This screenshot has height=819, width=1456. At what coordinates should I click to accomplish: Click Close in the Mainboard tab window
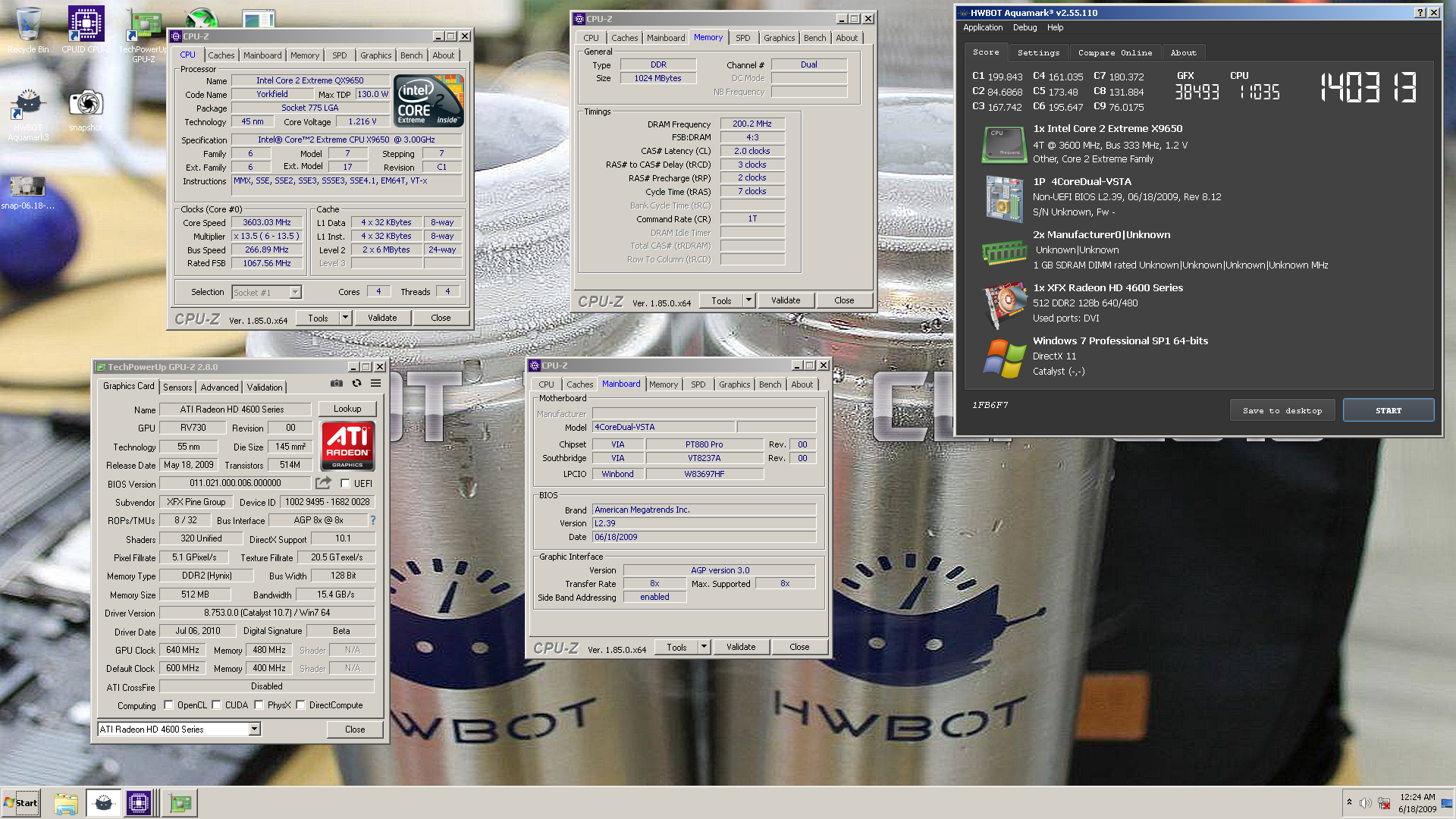pyautogui.click(x=799, y=647)
